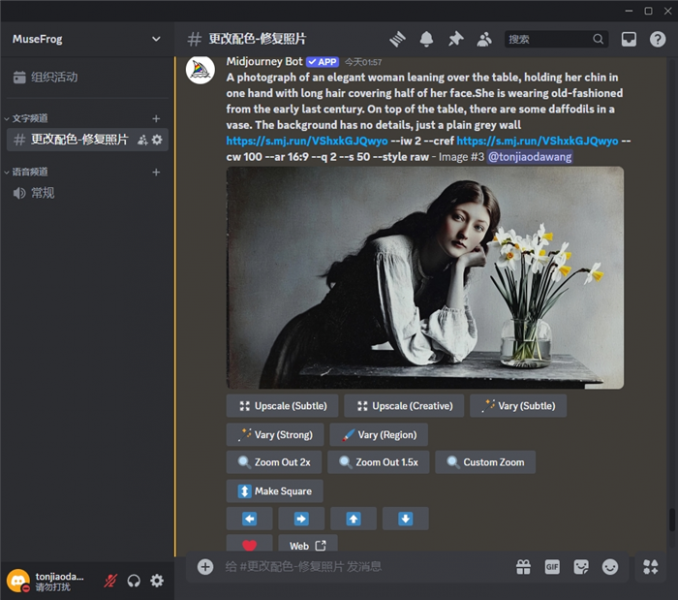Click the 今天01:57 message timestamp
This screenshot has height=600, width=678.
(x=363, y=62)
